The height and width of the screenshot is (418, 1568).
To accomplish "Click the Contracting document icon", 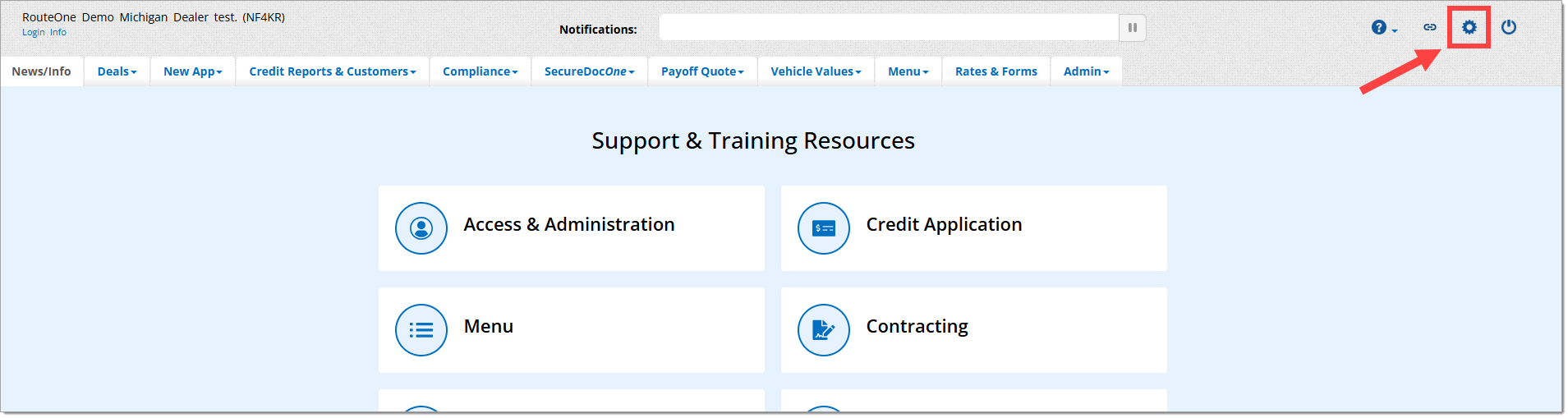I will [x=823, y=330].
